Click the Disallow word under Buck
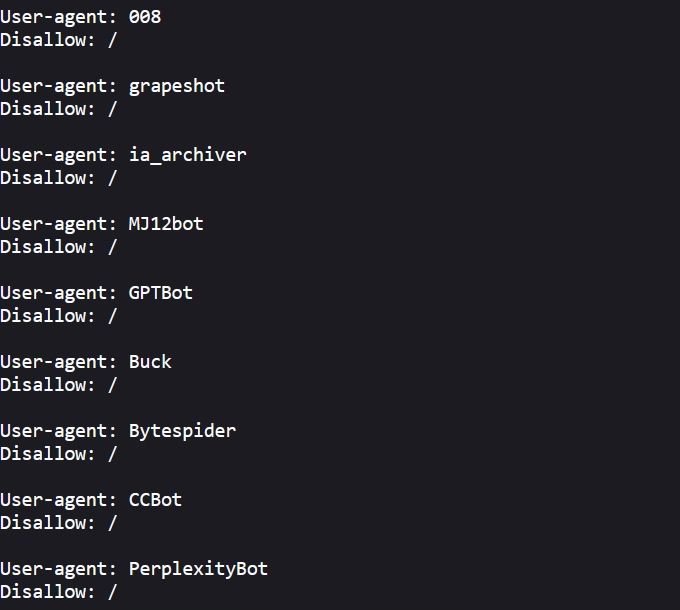 tap(43, 385)
